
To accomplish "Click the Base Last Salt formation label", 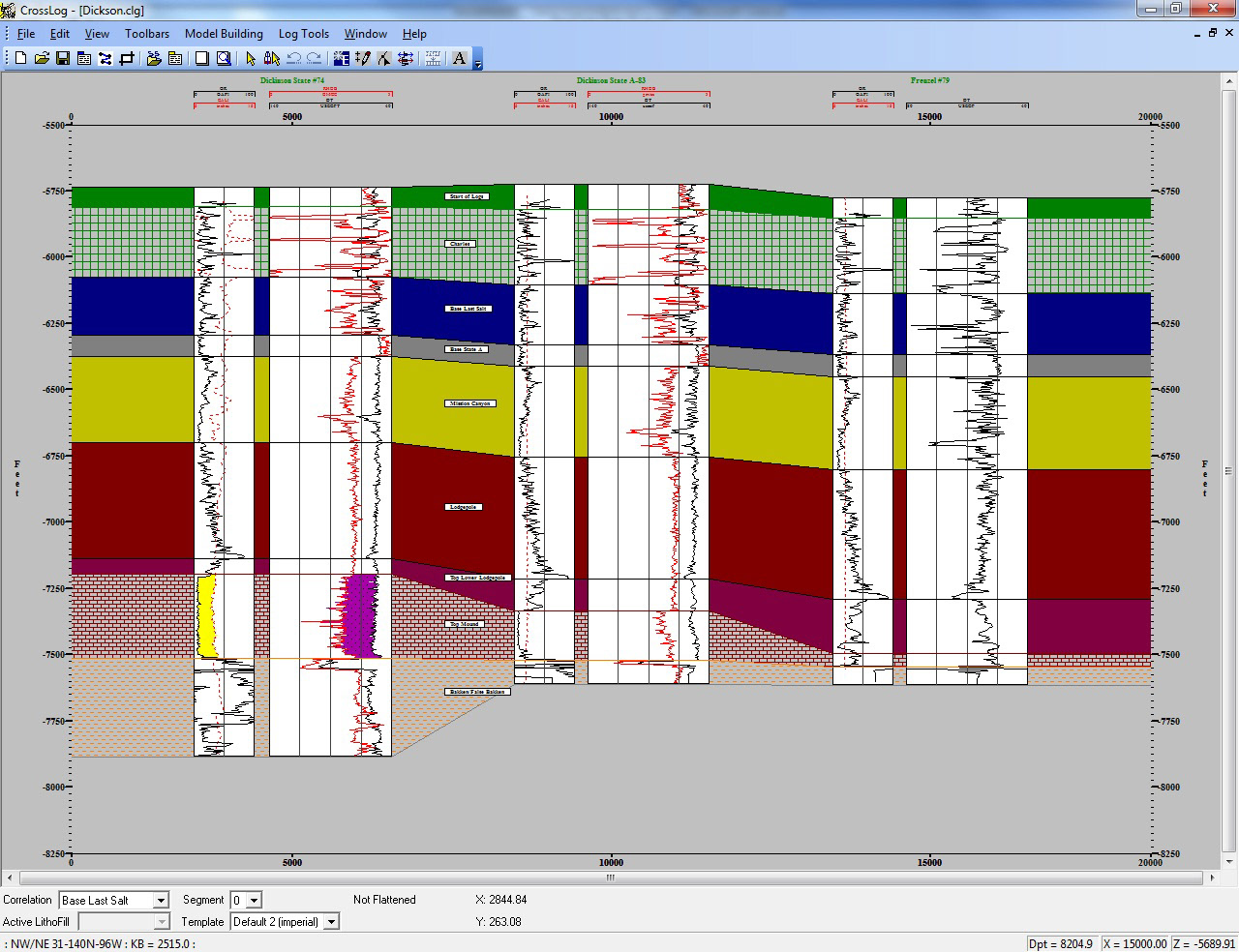I will (469, 309).
